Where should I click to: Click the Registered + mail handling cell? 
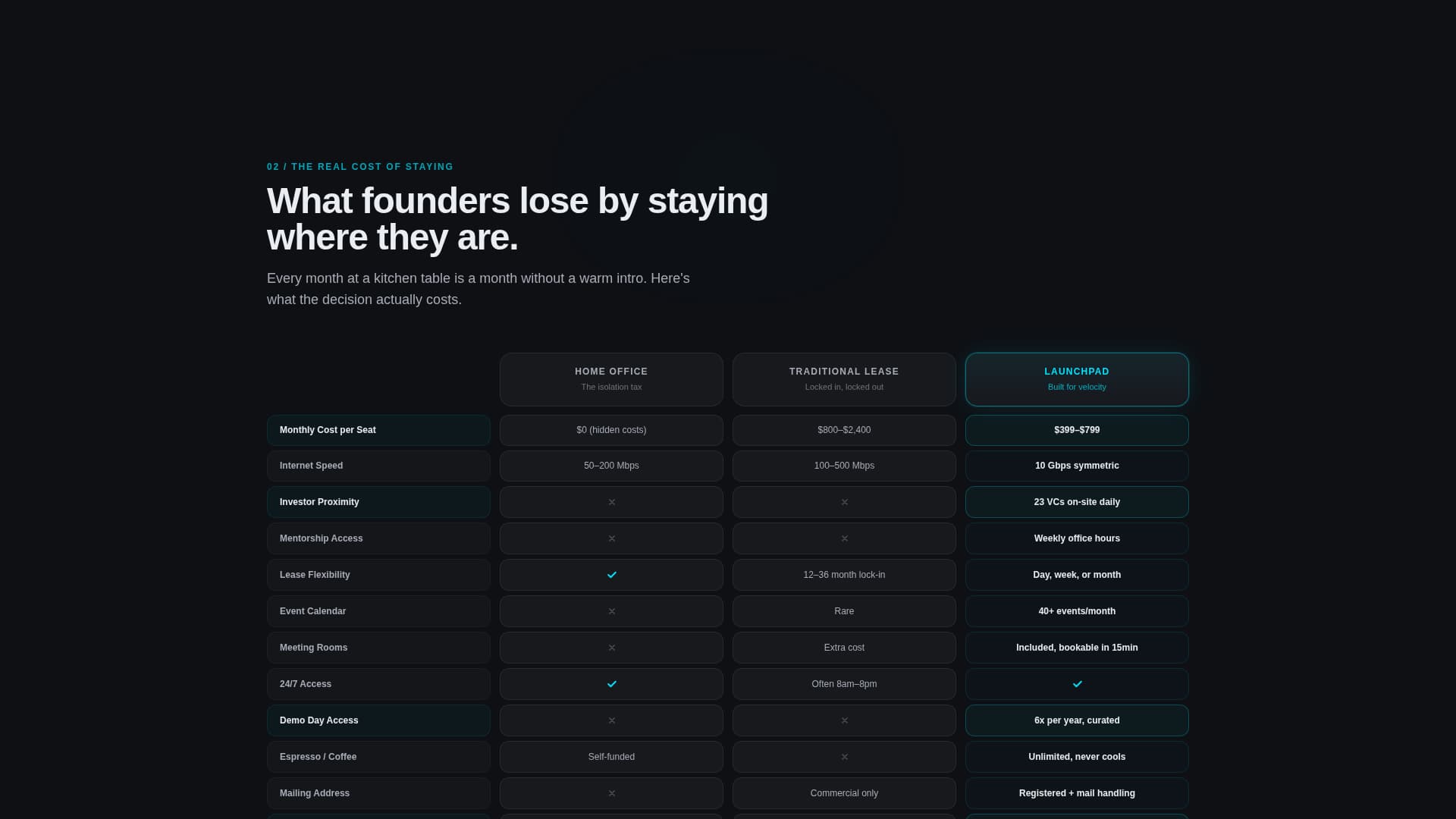pyautogui.click(x=1077, y=793)
